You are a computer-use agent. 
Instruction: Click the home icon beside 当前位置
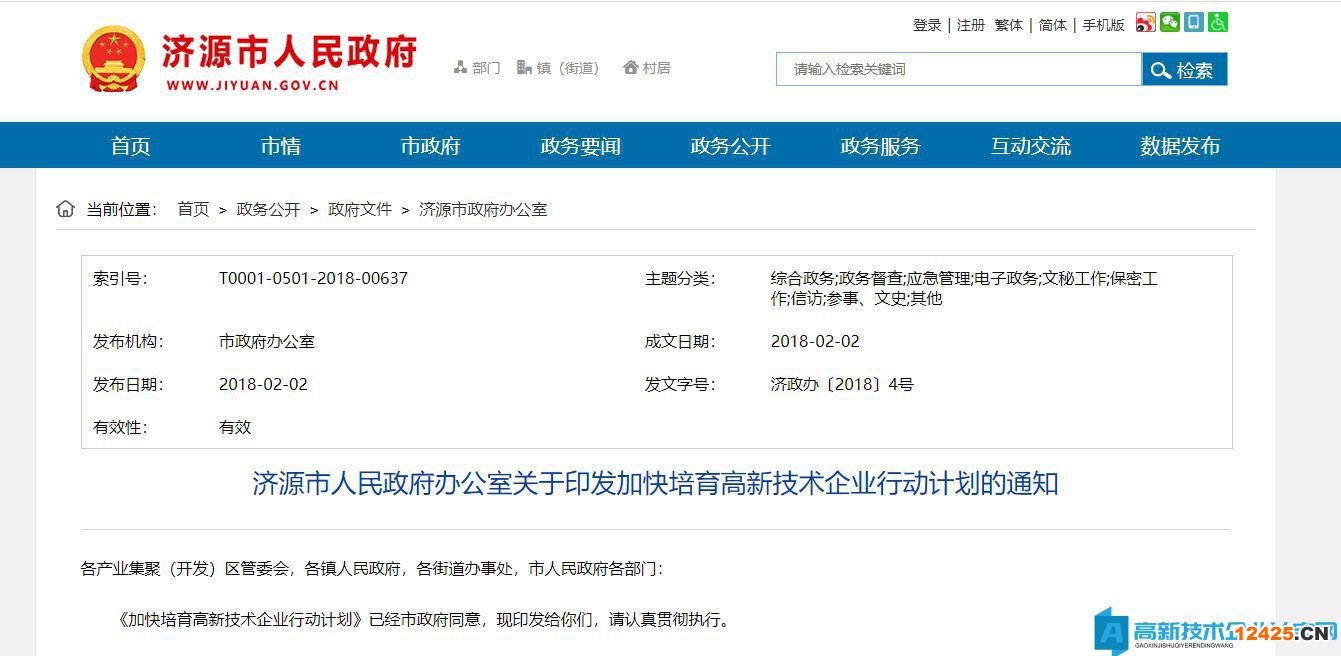[65, 209]
